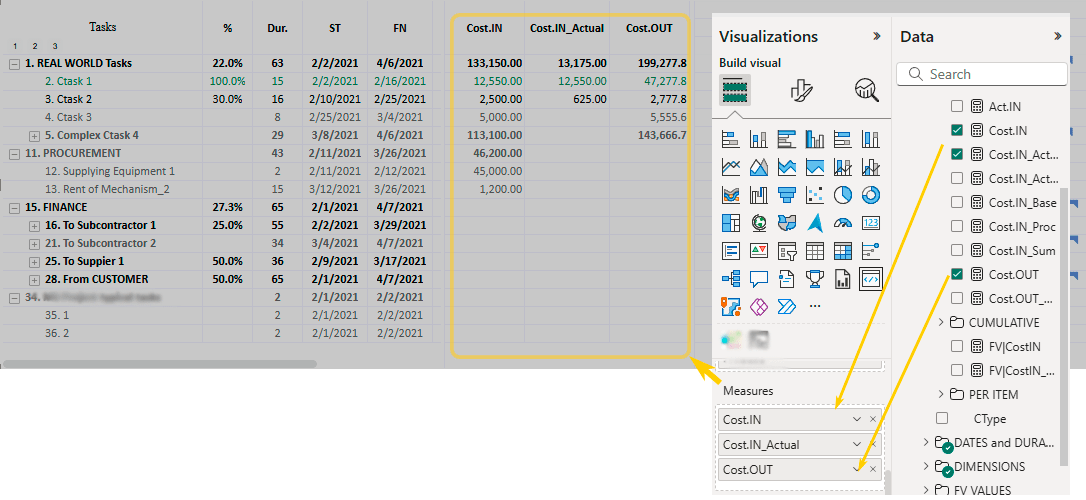Open the Cost.IN_Actual measure dropdown arrow

pyautogui.click(x=857, y=445)
